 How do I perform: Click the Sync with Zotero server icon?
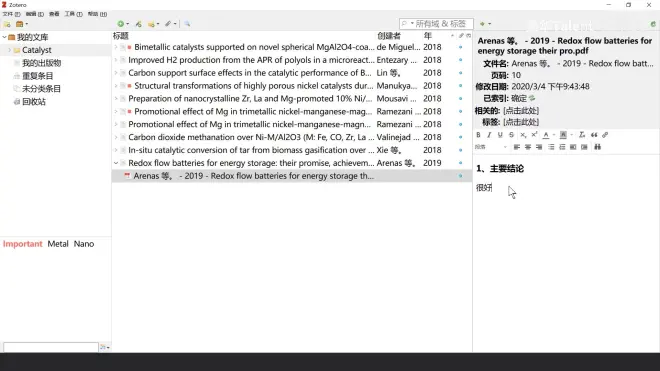pos(653,24)
